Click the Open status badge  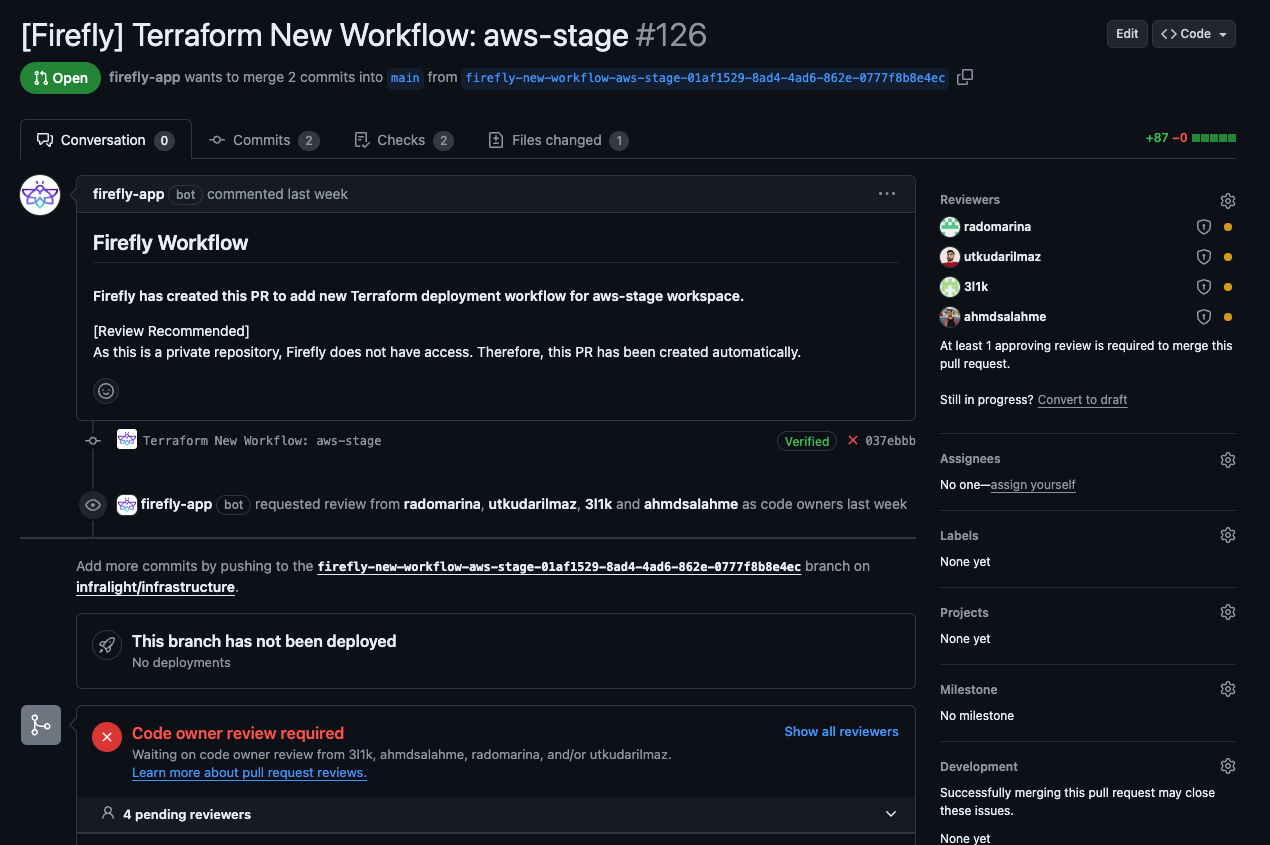click(60, 78)
